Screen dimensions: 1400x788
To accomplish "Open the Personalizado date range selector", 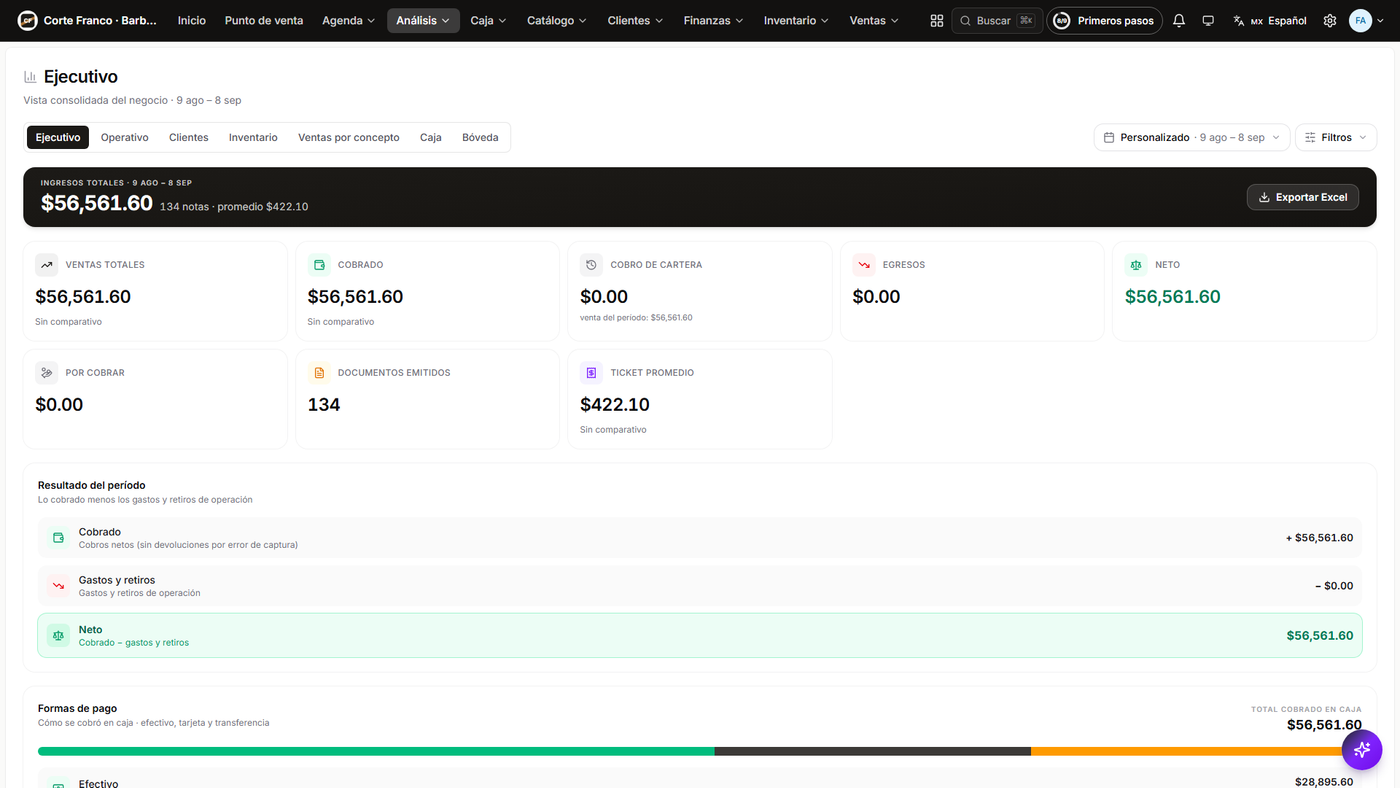I will tap(1192, 138).
